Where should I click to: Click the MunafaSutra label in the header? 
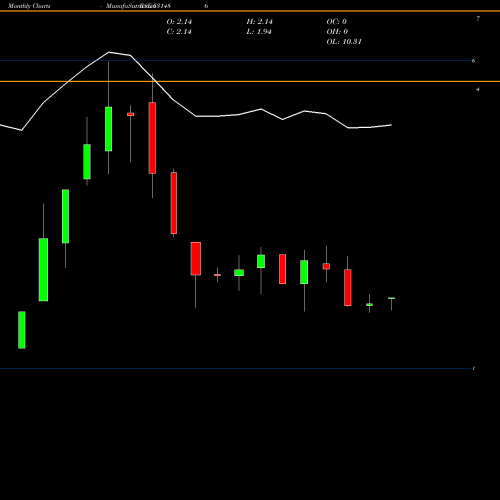(x=131, y=6)
